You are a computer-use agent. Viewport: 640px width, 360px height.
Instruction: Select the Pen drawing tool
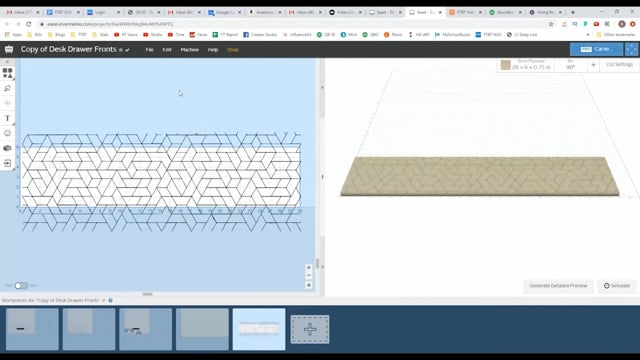pos(7,88)
